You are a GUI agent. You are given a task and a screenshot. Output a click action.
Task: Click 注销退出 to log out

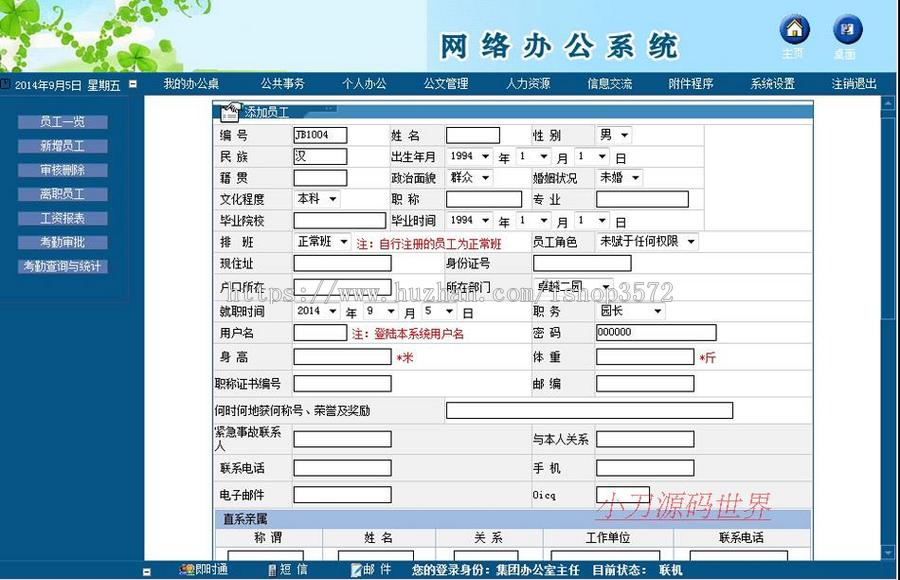852,84
